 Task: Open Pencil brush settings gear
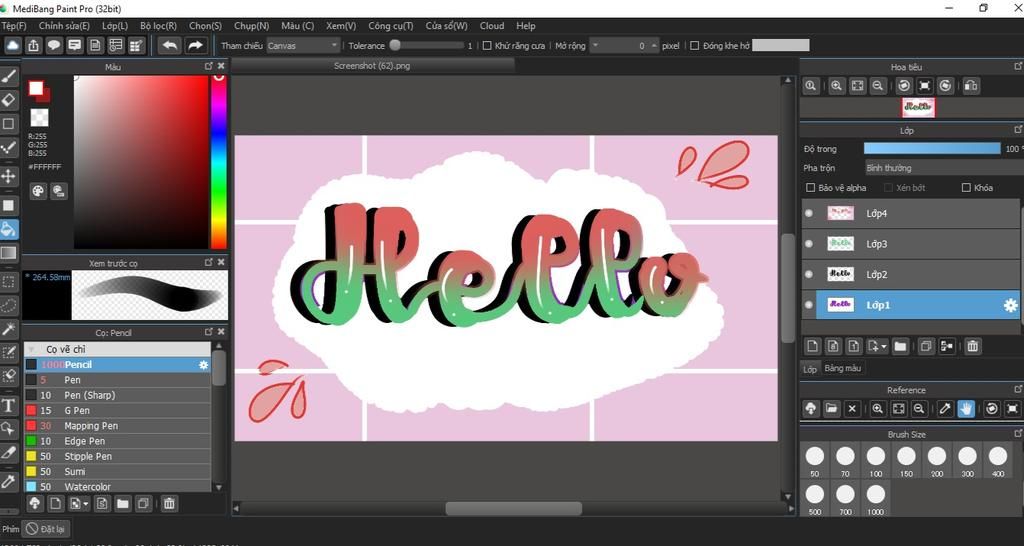pyautogui.click(x=203, y=364)
